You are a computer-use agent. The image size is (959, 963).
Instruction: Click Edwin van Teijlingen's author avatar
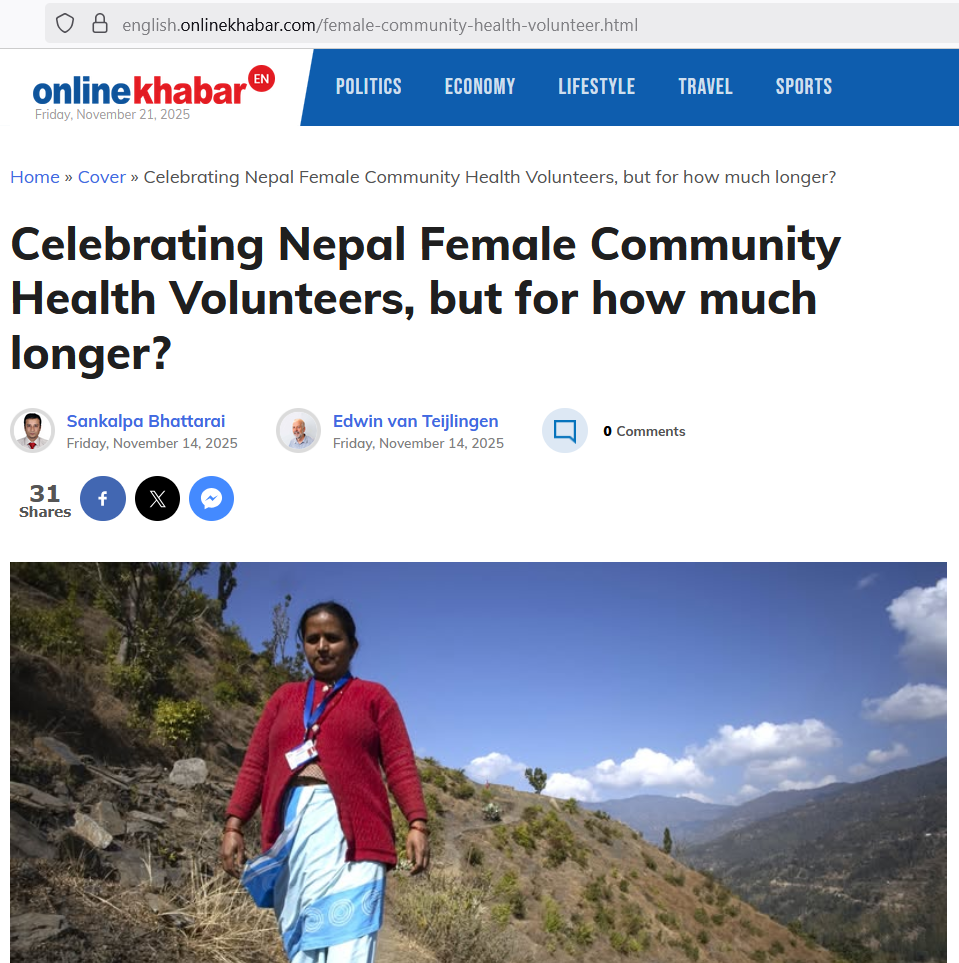coord(298,431)
